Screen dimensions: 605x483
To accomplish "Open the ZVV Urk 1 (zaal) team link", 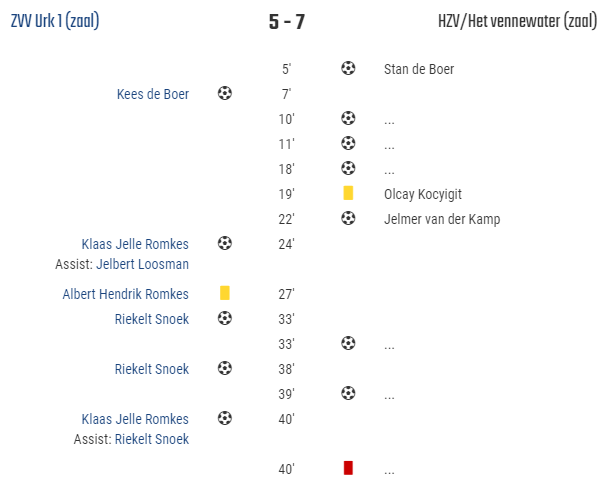I will tap(55, 21).
